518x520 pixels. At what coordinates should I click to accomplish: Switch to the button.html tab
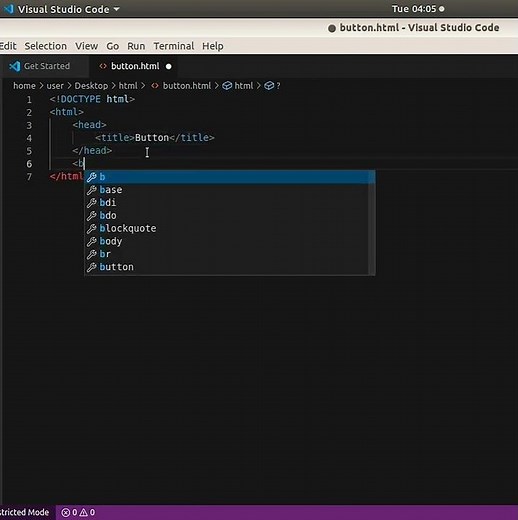[133, 66]
